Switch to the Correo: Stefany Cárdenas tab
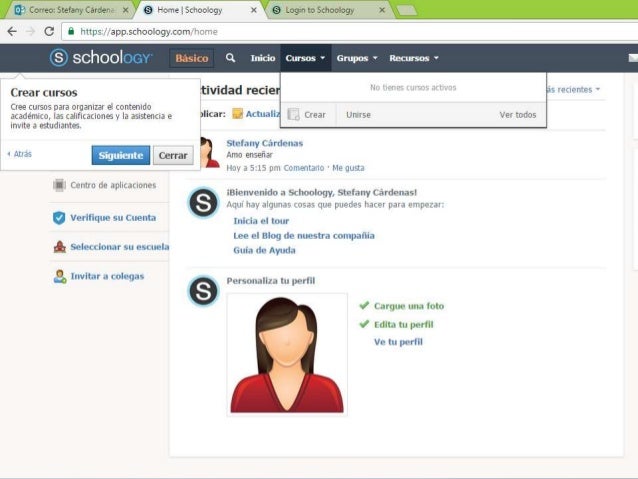Image resolution: width=638 pixels, height=479 pixels. click(x=72, y=10)
